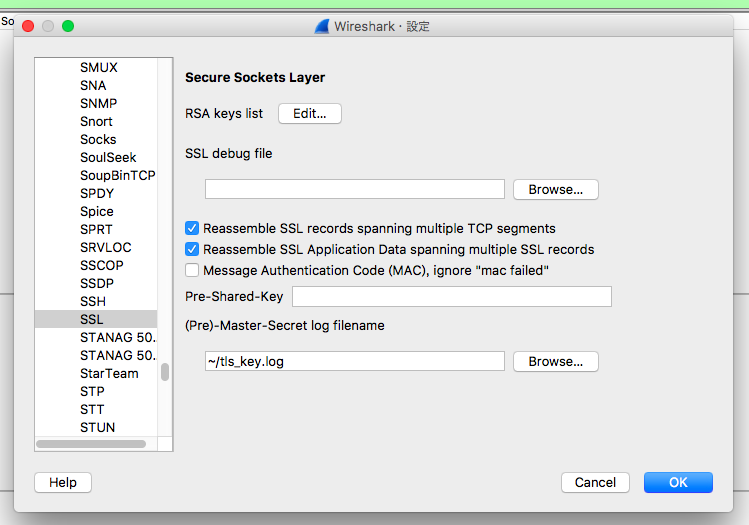Enable ignore "mac failed" checkbox
Viewport: 749px width, 525px height.
tap(192, 270)
